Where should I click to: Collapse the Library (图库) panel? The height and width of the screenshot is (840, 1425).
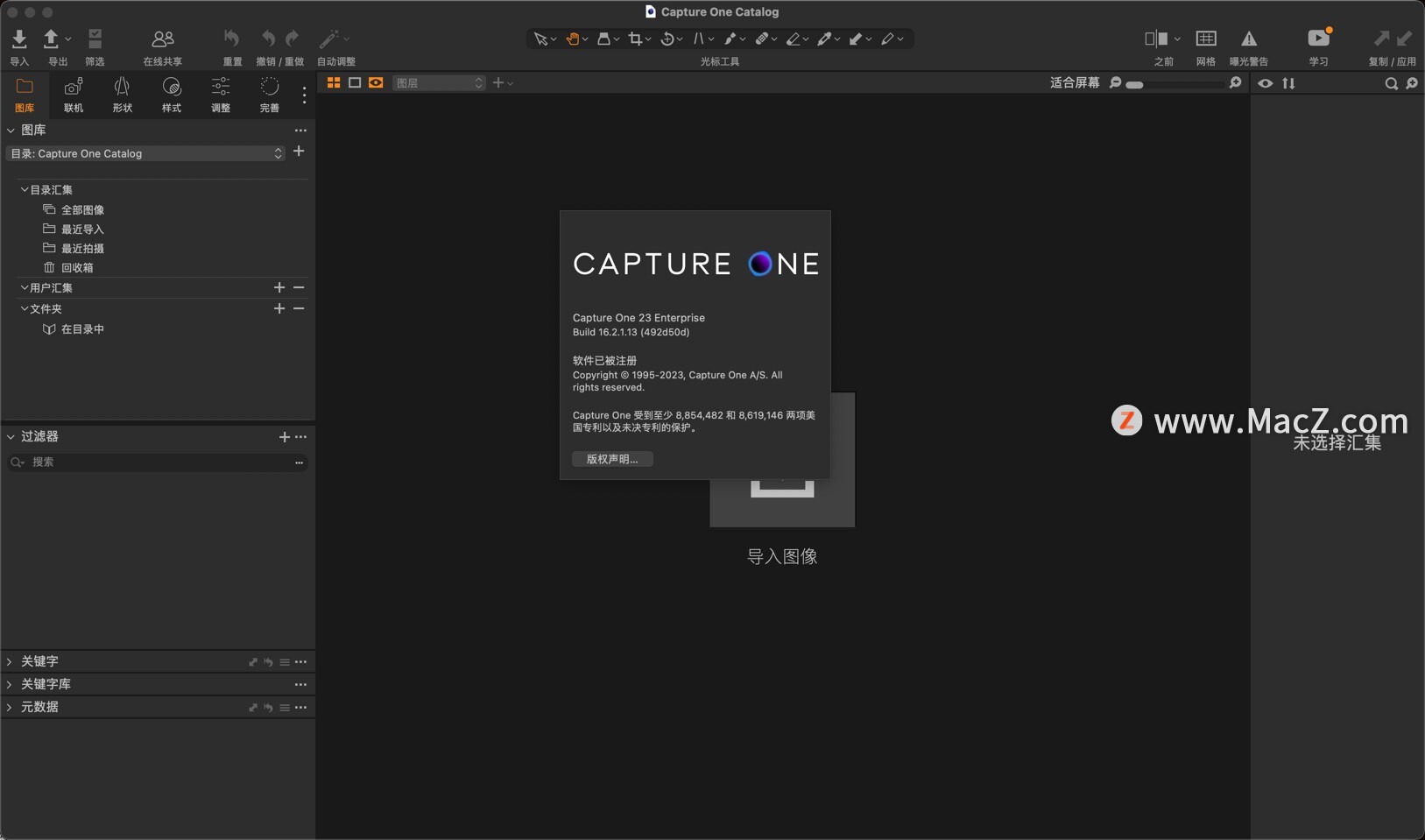click(x=11, y=130)
